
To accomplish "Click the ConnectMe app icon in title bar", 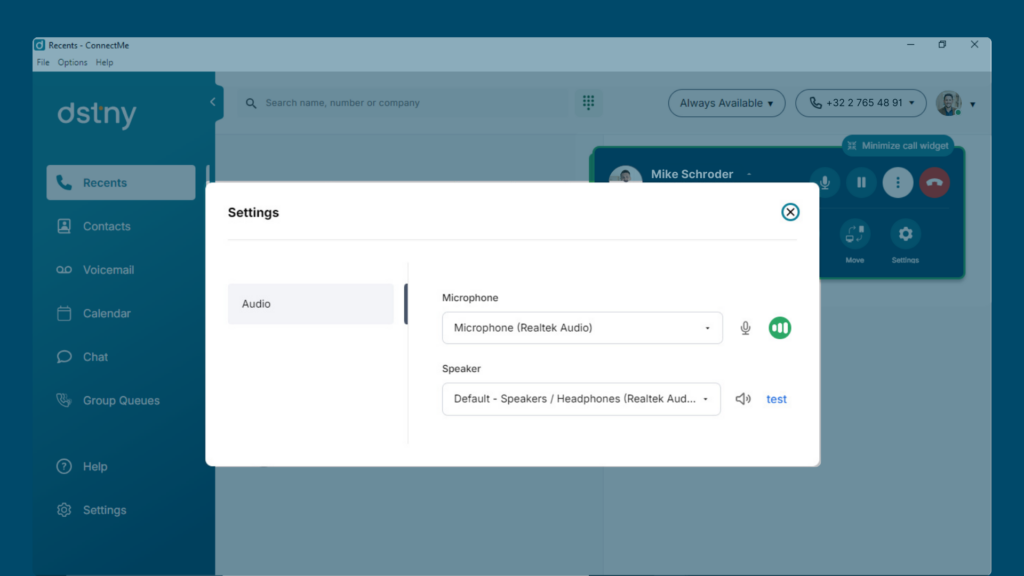I will (x=40, y=45).
